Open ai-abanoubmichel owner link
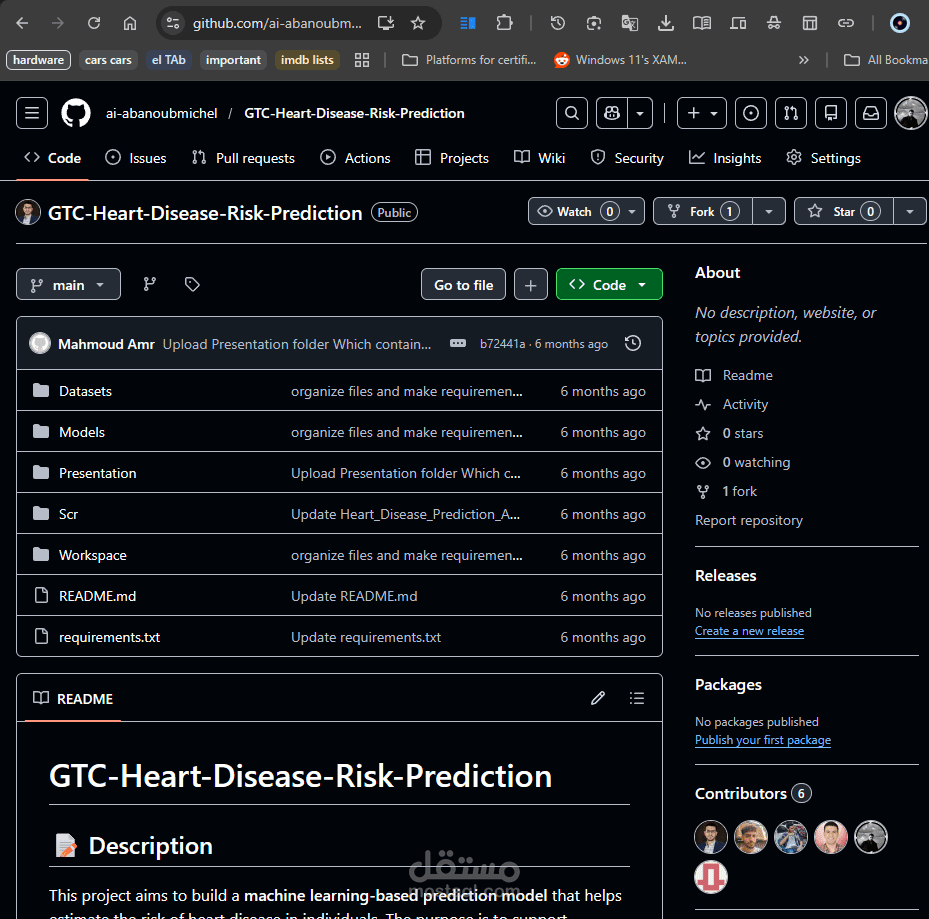The width and height of the screenshot is (929, 919). tap(162, 113)
